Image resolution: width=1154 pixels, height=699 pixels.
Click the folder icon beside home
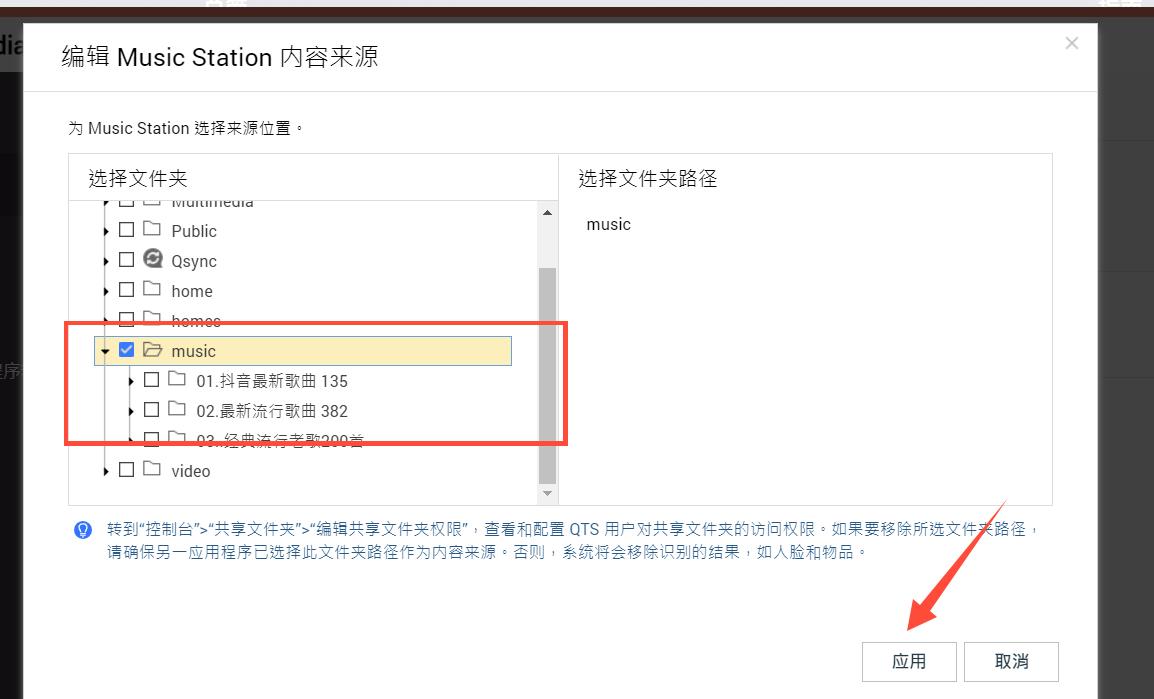click(152, 290)
